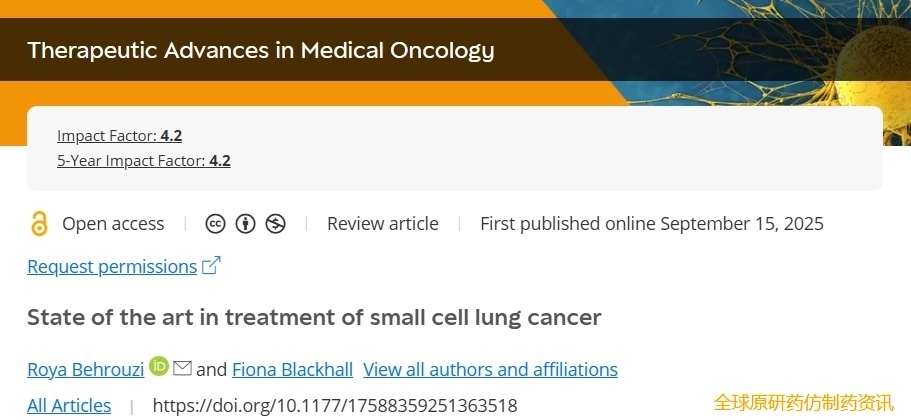Open Roya Behrouzi's ORCID iD icon
911x420 pixels.
(159, 367)
